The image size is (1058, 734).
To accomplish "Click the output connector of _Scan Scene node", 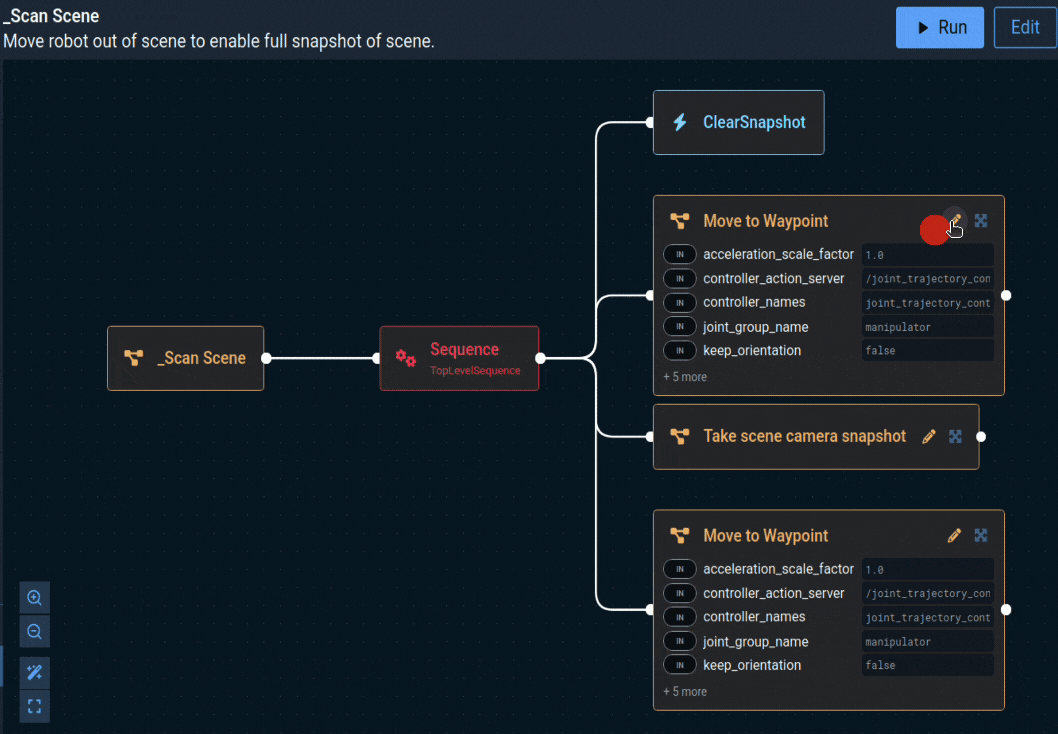I will point(267,358).
